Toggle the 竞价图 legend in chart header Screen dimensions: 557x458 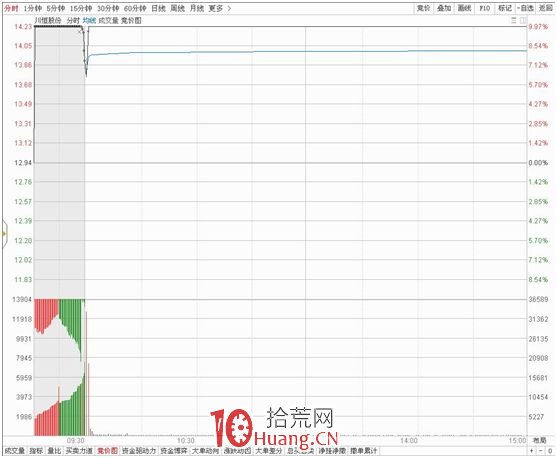(x=131, y=21)
